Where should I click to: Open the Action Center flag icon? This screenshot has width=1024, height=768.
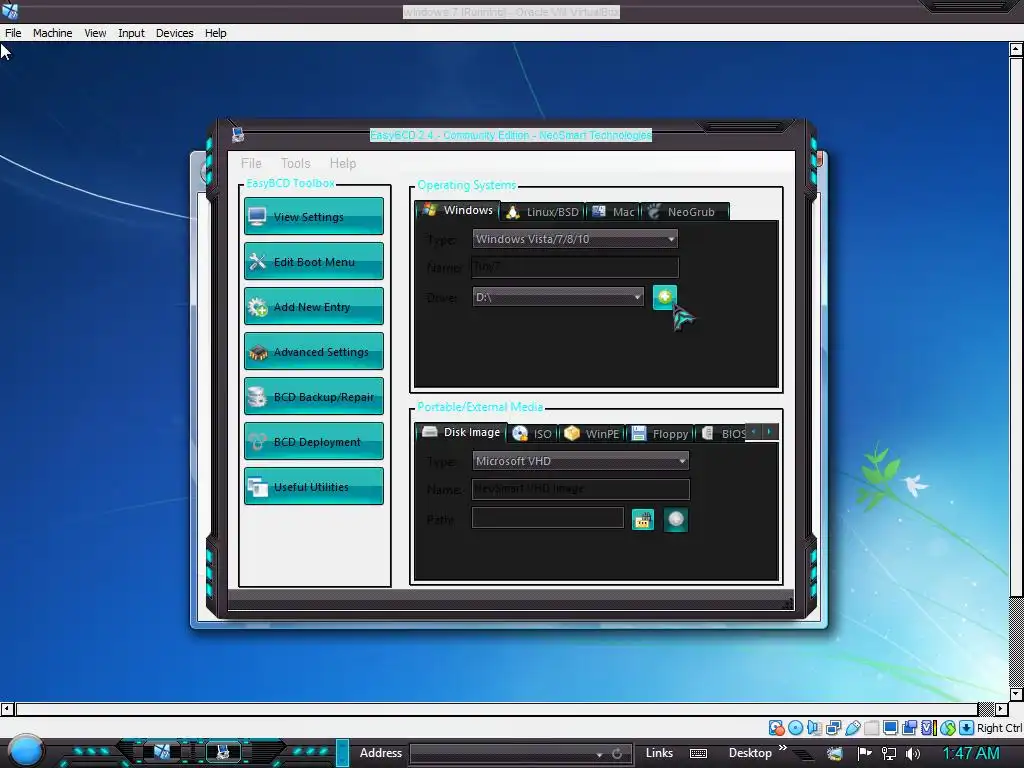pyautogui.click(x=865, y=754)
